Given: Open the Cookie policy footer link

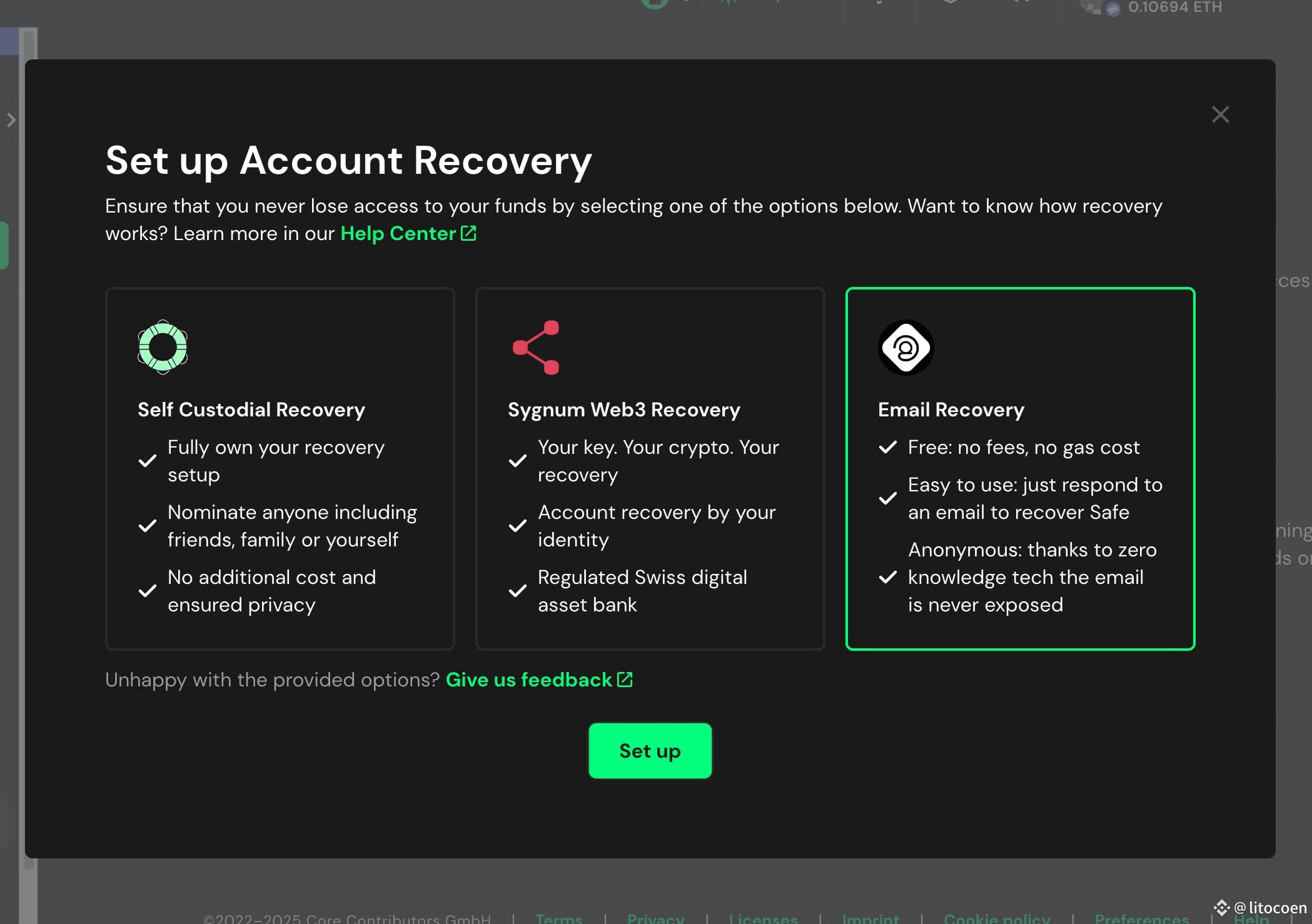Looking at the screenshot, I should [997, 918].
